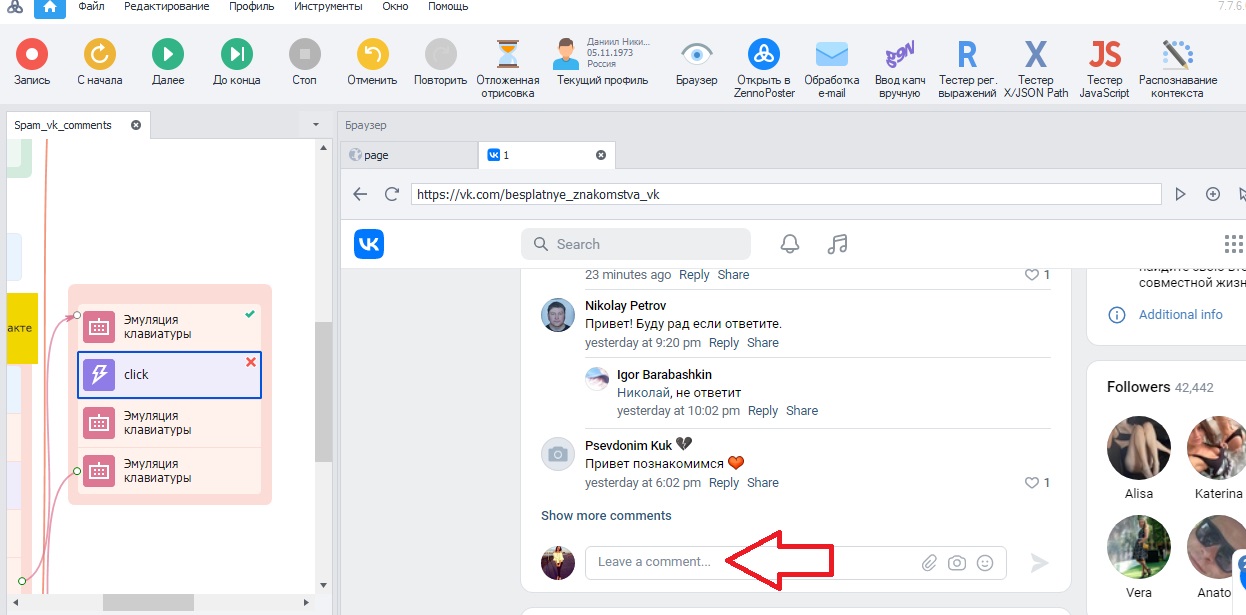Screen dimensions: 1246x615
Task: Go back in the embedded browser
Action: coord(361,194)
